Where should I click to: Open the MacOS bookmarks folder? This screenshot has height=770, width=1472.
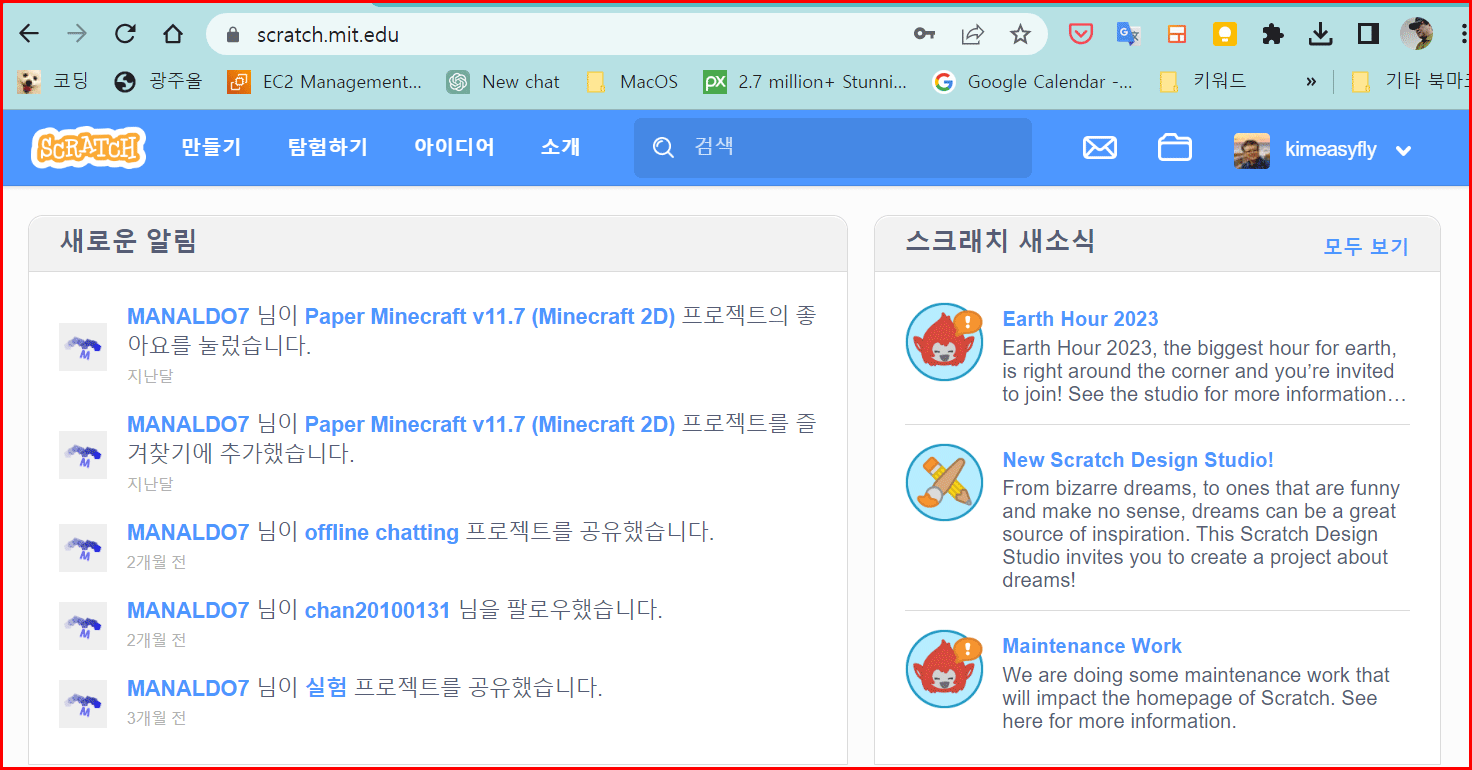(632, 82)
